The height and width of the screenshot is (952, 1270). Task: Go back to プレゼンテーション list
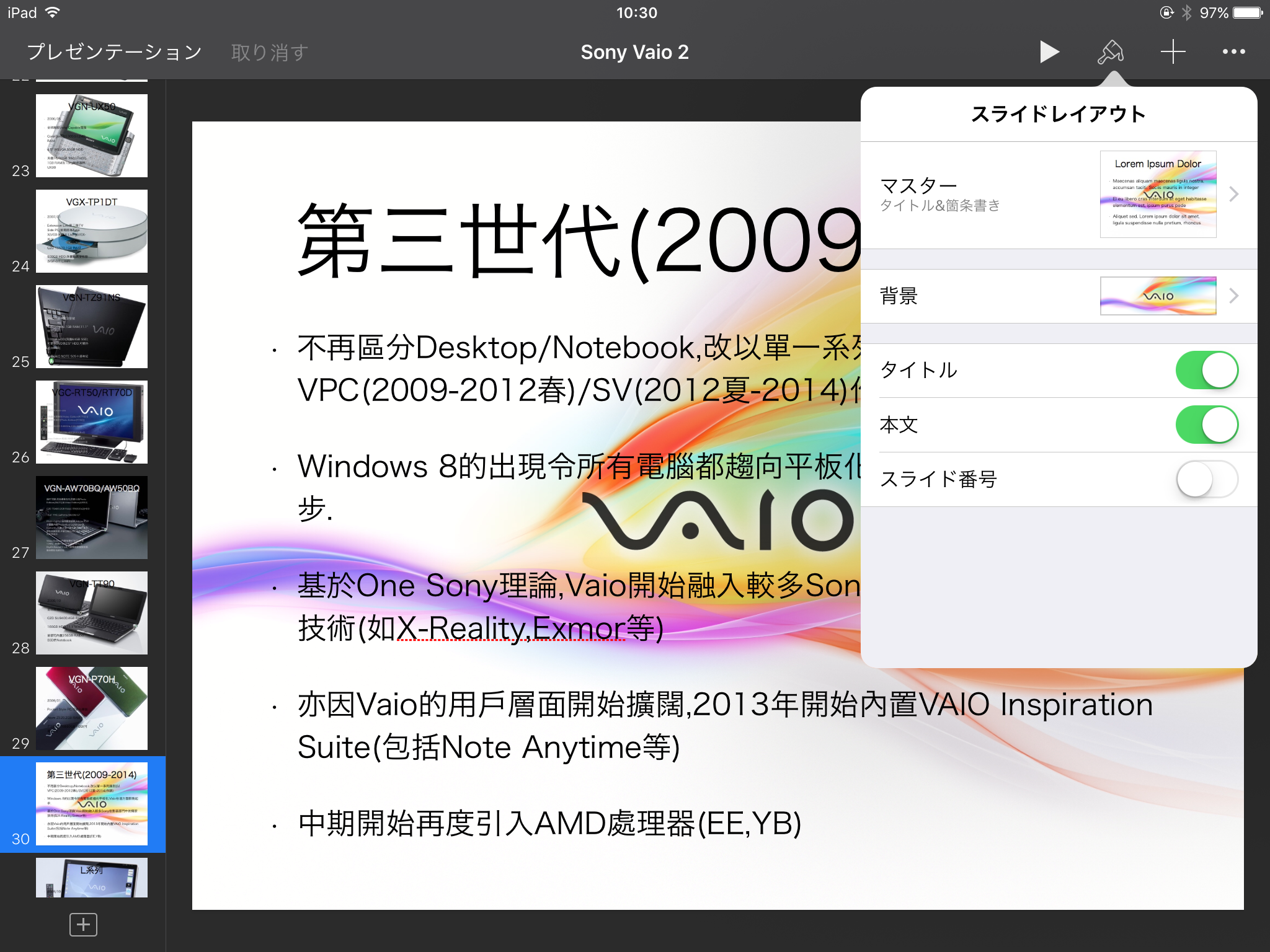pyautogui.click(x=115, y=52)
